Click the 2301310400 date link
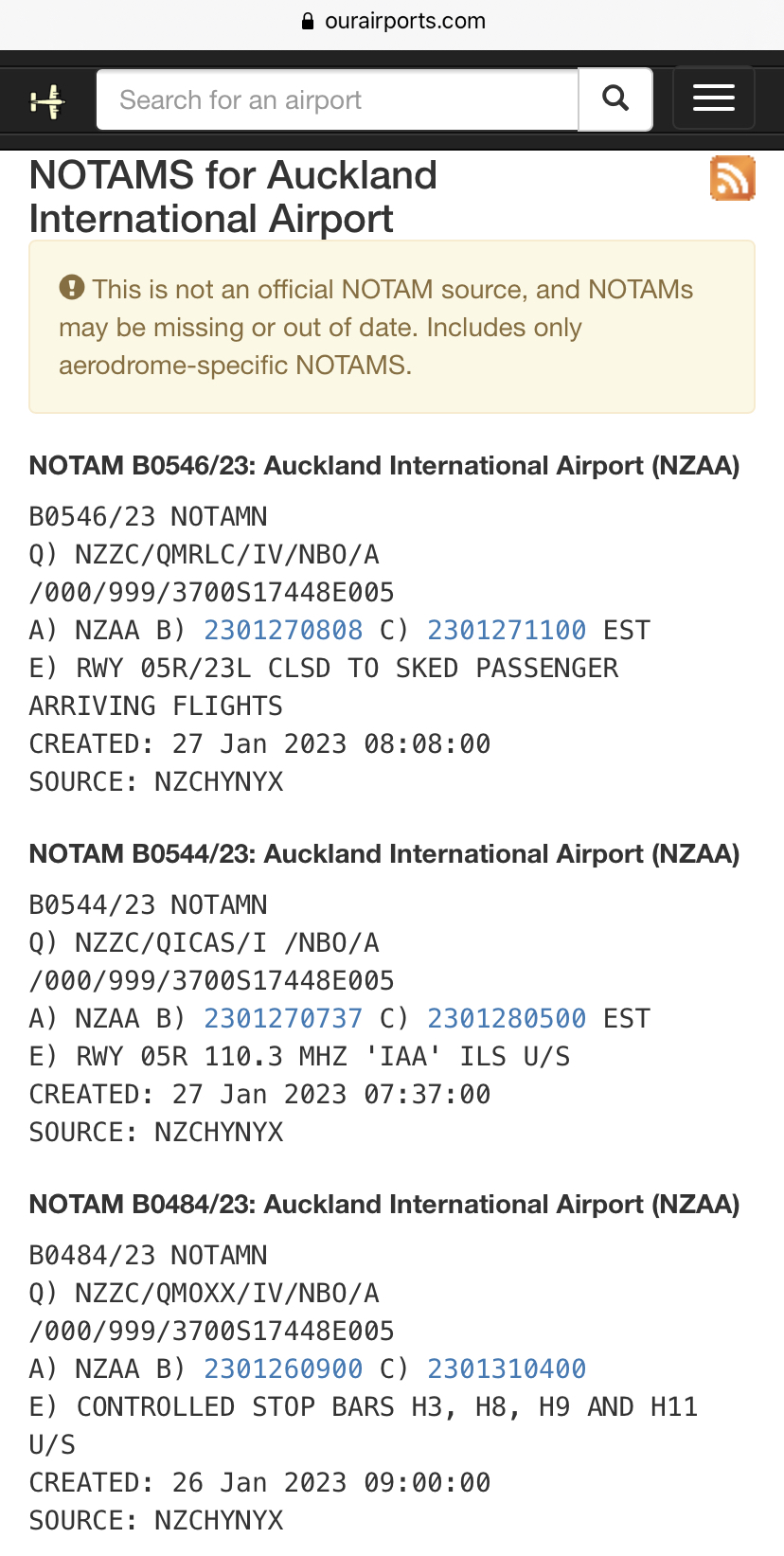This screenshot has width=784, height=1556. (507, 1369)
